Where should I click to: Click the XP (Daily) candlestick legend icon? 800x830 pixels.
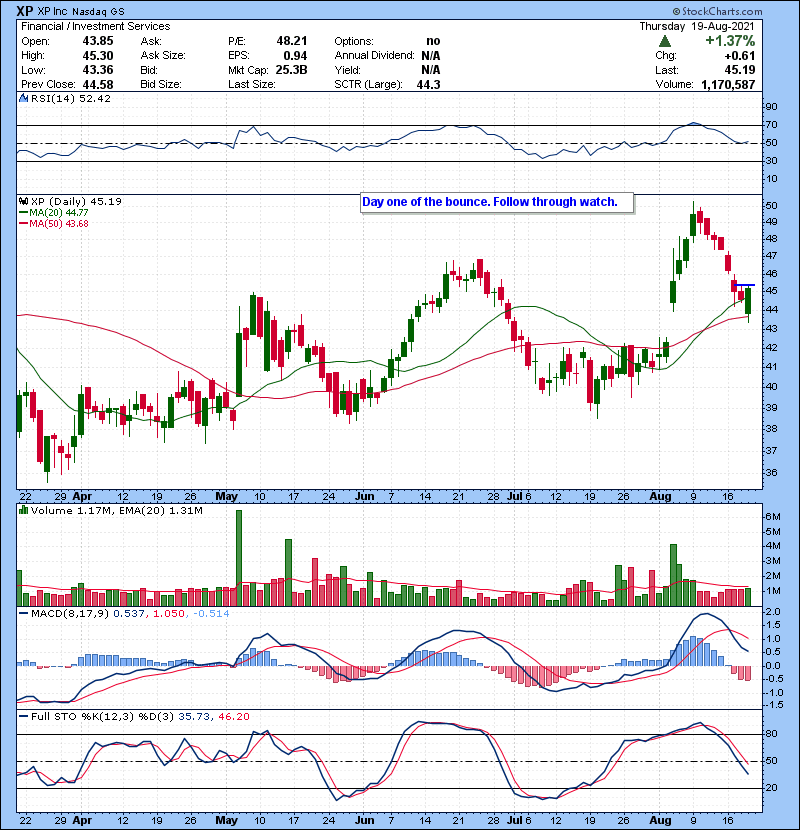pyautogui.click(x=23, y=201)
